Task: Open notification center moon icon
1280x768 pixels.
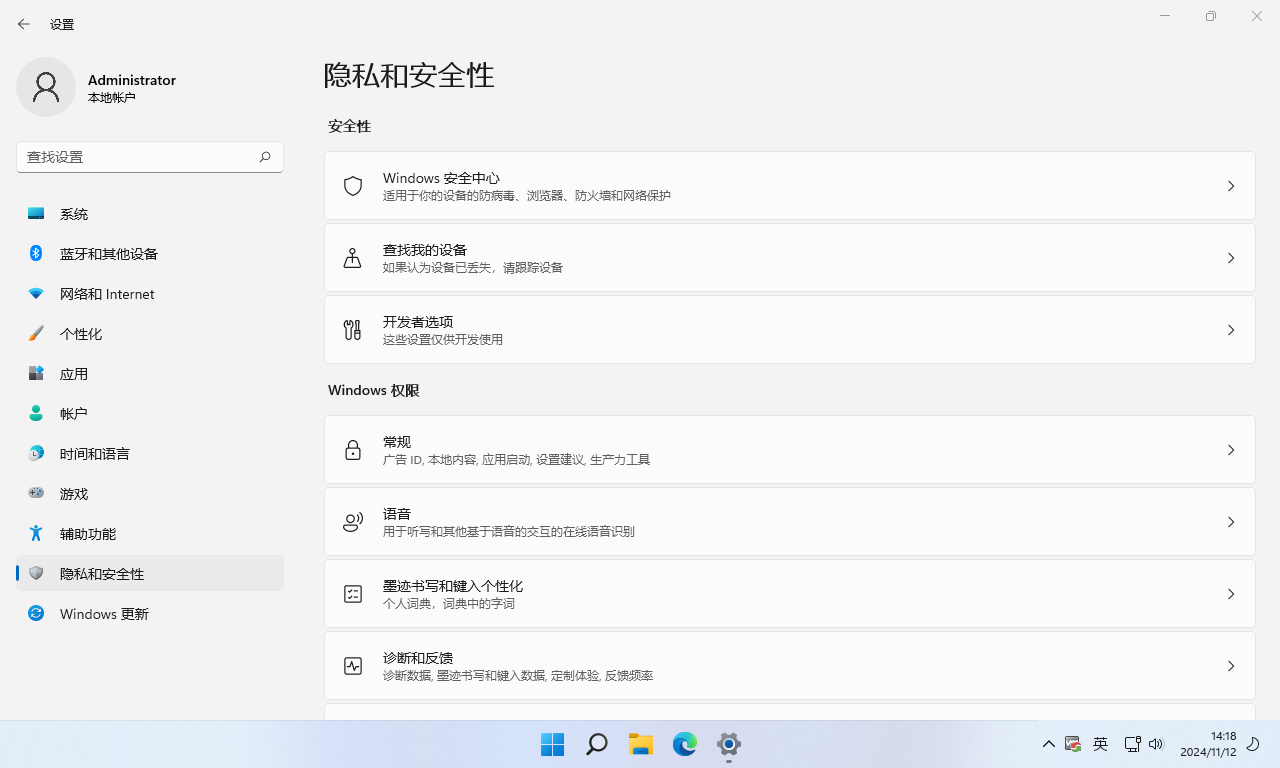Action: point(1253,744)
